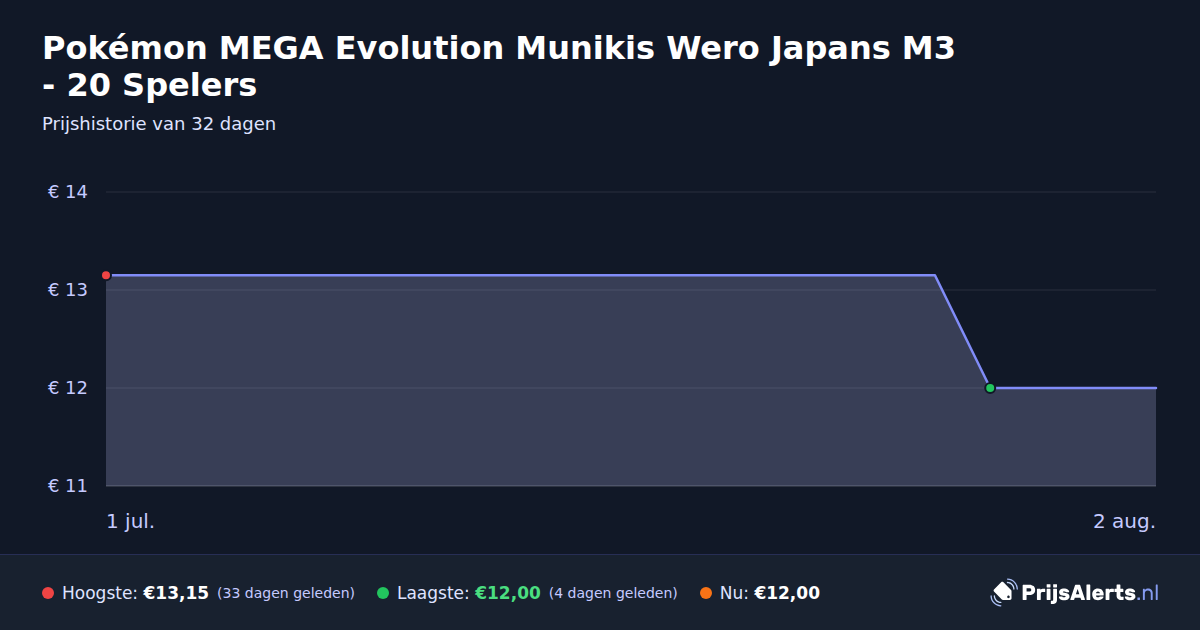Click the orange Nu legend dot

(x=706, y=593)
